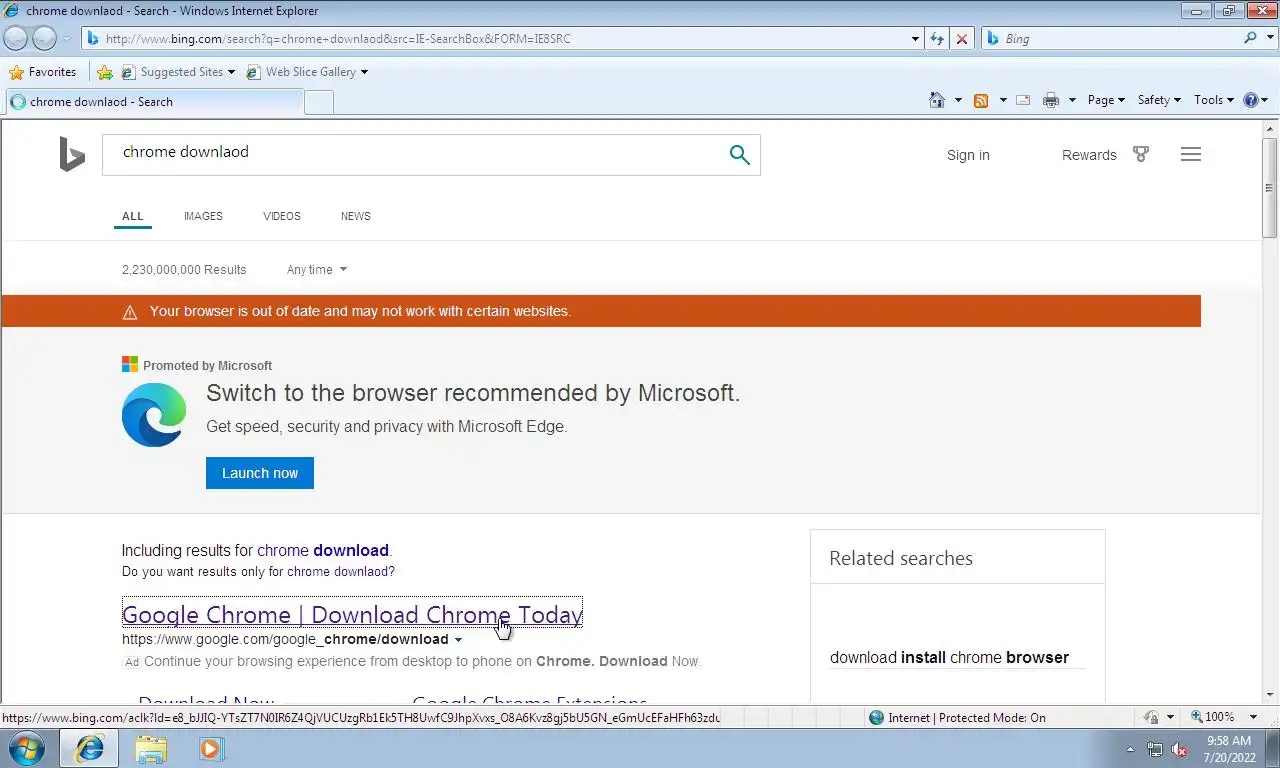Click the Rewards trophy icon
Screen dimensions: 1280x768
tap(1141, 154)
